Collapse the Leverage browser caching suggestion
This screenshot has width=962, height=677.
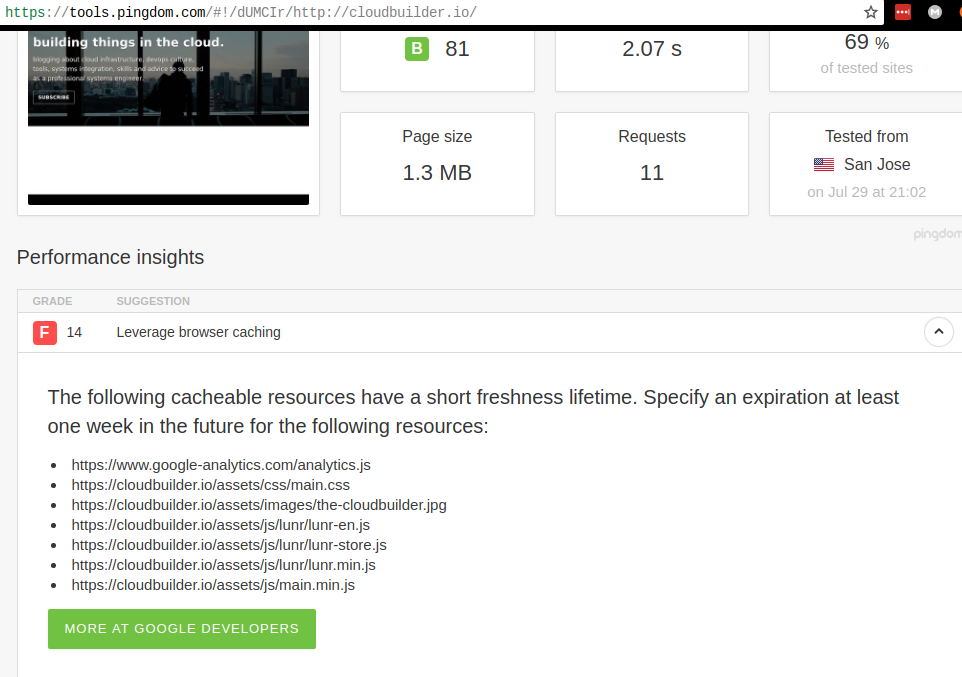[x=938, y=332]
